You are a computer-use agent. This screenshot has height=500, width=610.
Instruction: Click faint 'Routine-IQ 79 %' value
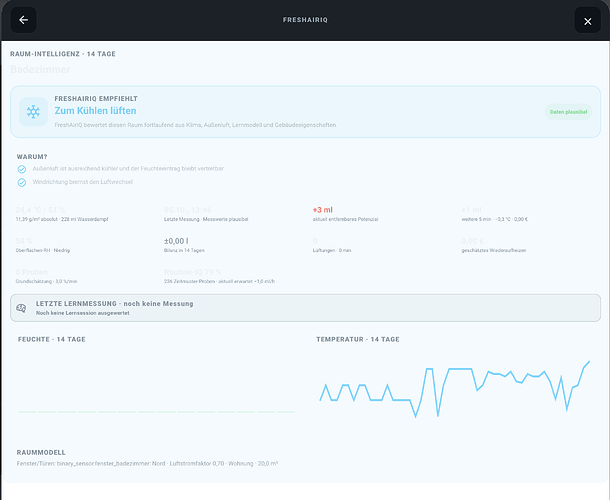tap(193, 272)
